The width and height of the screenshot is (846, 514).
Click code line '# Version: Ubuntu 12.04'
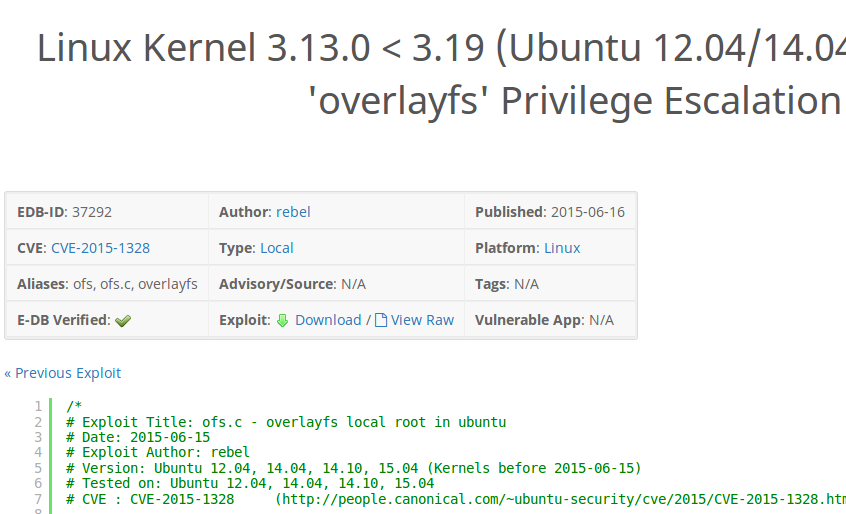pos(353,468)
